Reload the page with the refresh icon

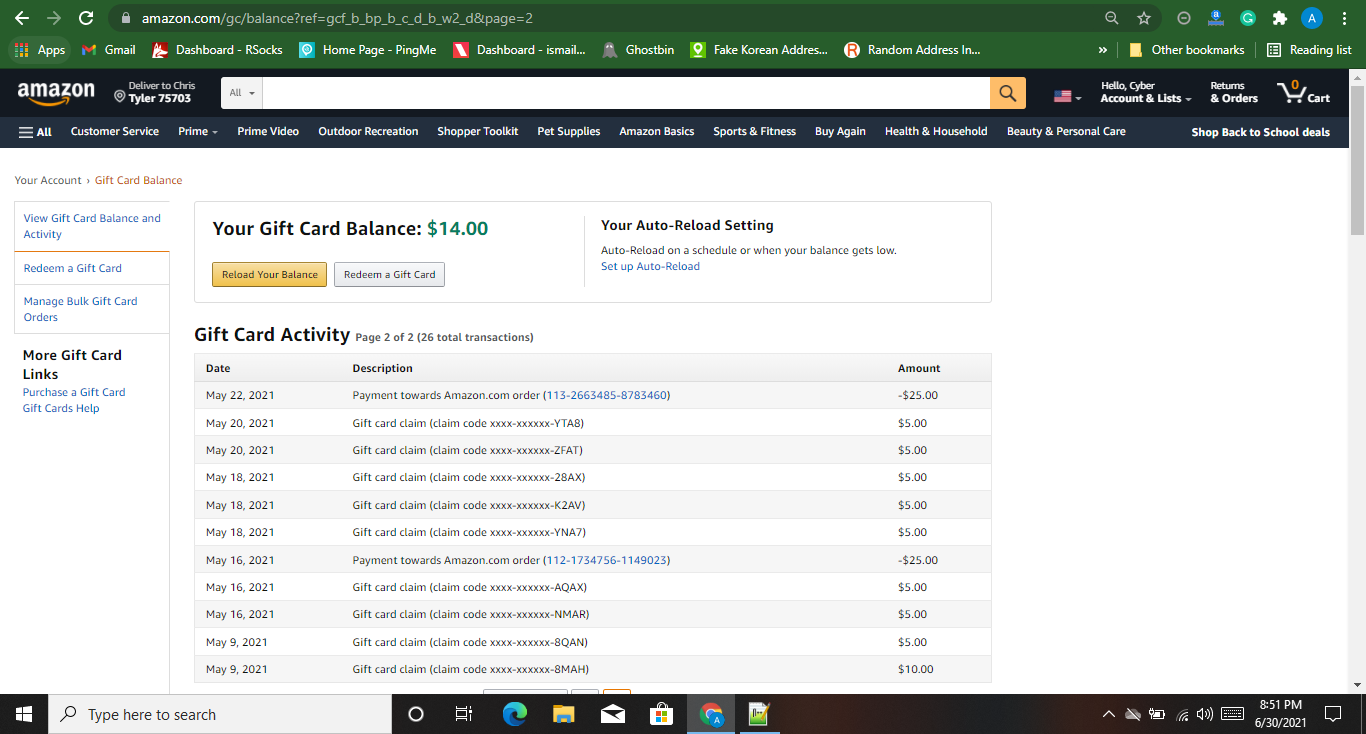(86, 18)
